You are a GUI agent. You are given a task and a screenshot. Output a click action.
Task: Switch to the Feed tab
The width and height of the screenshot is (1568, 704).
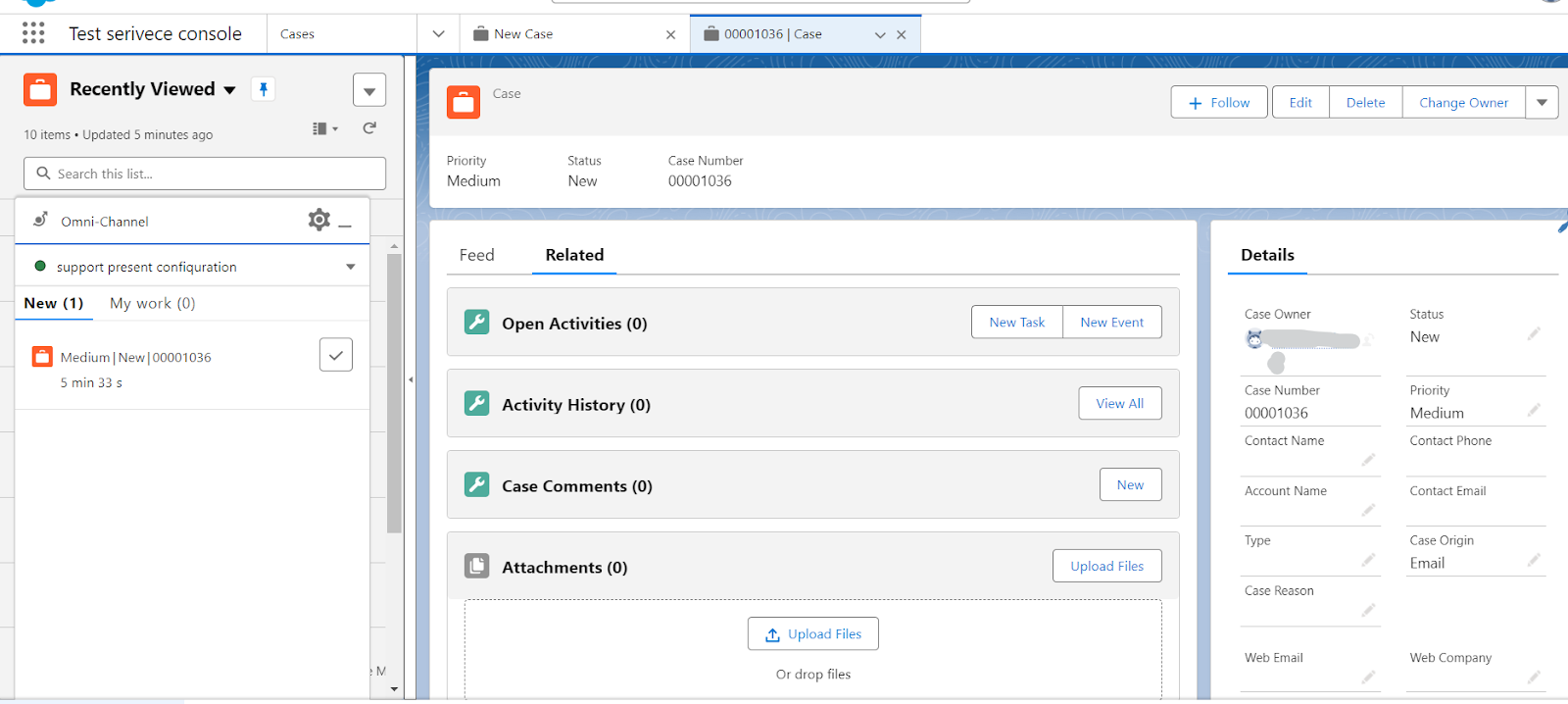tap(476, 255)
